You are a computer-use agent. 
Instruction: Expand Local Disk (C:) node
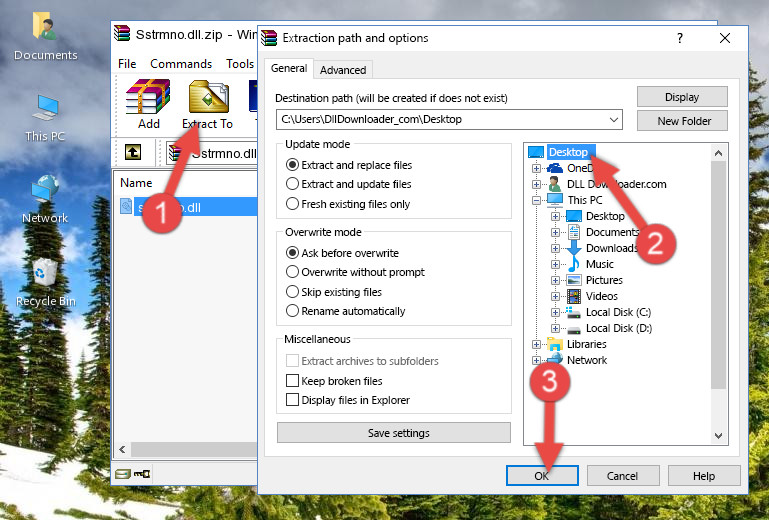tap(555, 312)
